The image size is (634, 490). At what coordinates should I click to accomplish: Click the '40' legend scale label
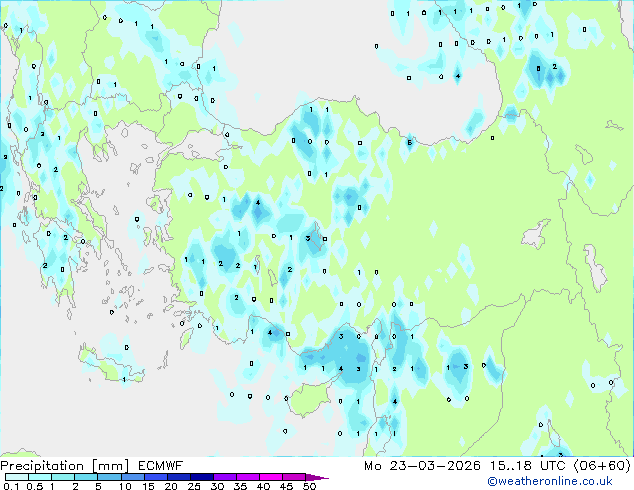pos(263,486)
